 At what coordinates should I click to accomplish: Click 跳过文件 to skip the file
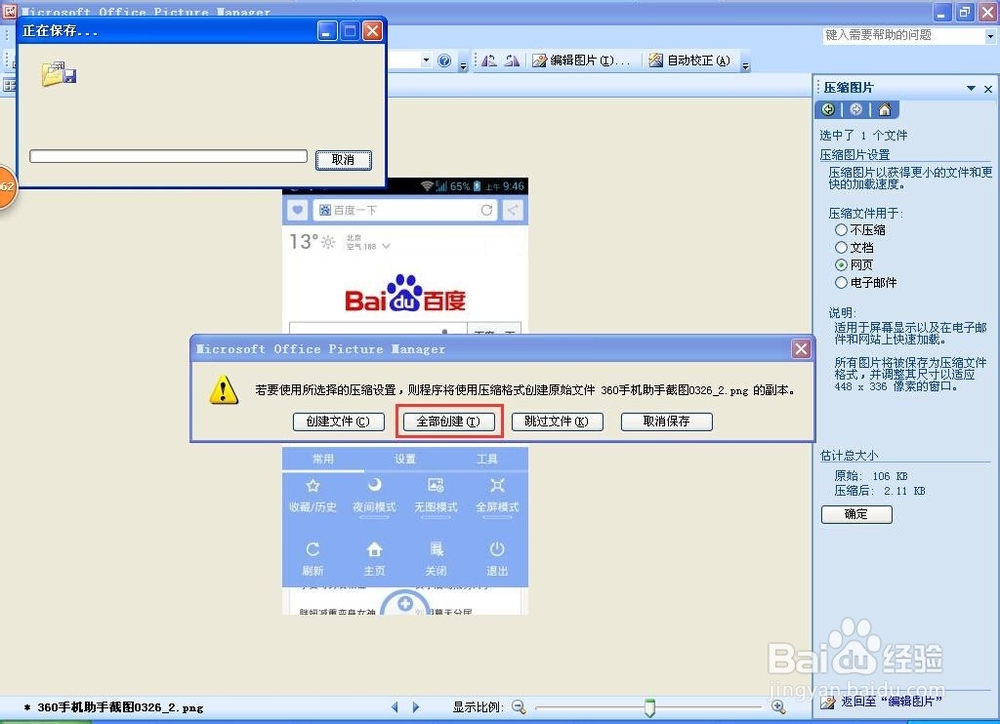coord(556,421)
